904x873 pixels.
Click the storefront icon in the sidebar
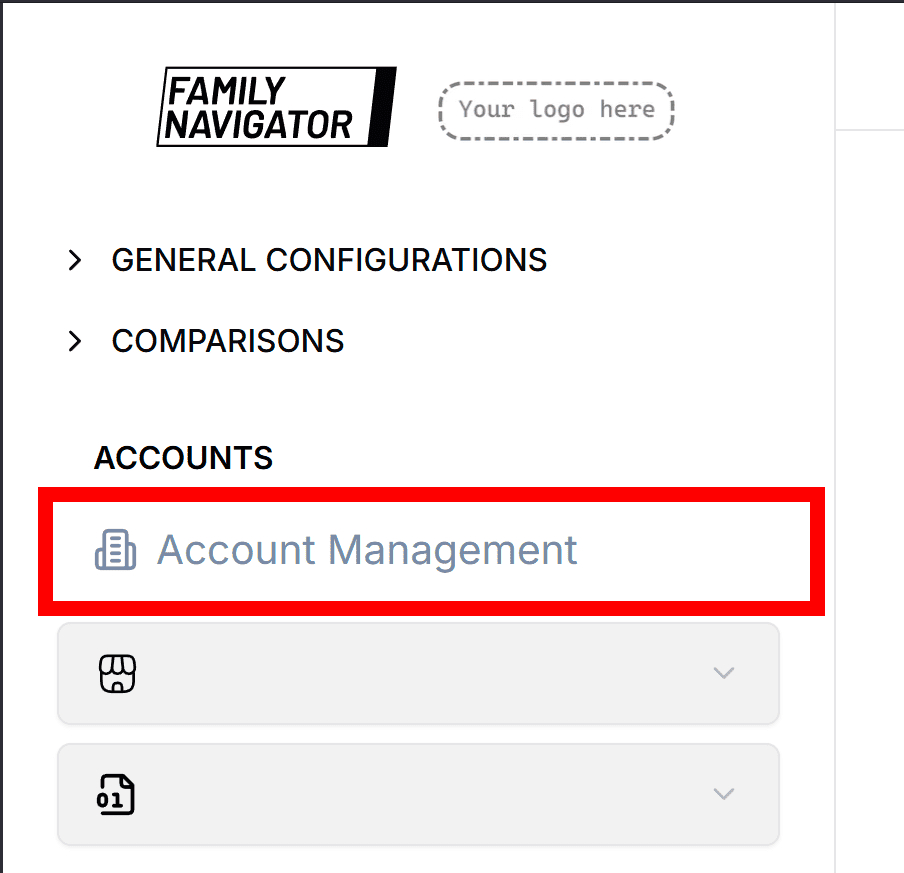(x=116, y=673)
